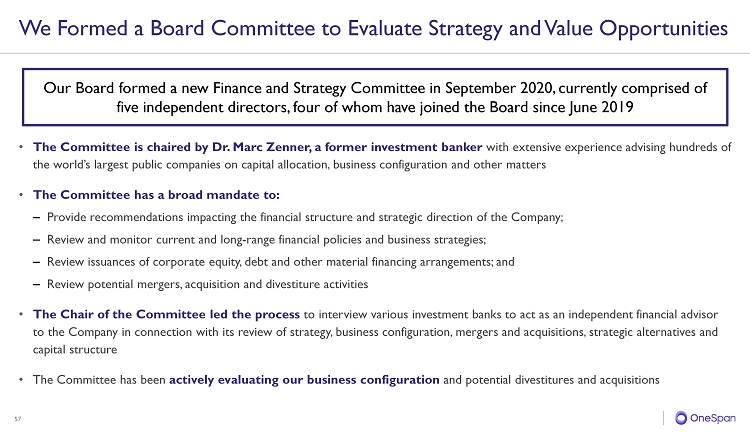
Task: Click the OneSpan brand name text
Action: point(713,418)
